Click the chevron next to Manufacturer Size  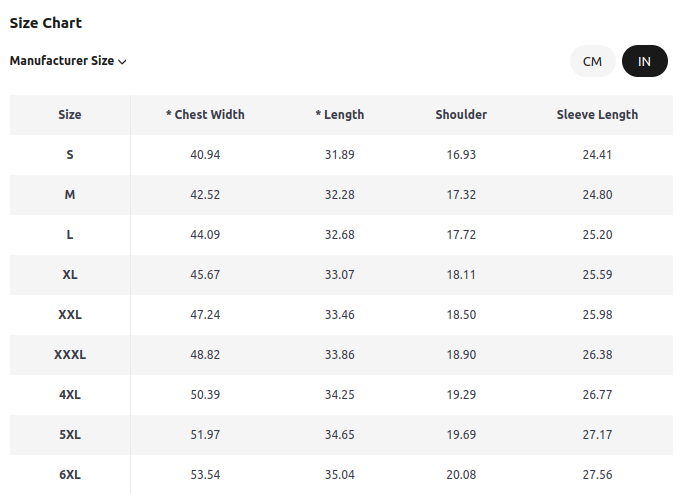click(x=122, y=62)
